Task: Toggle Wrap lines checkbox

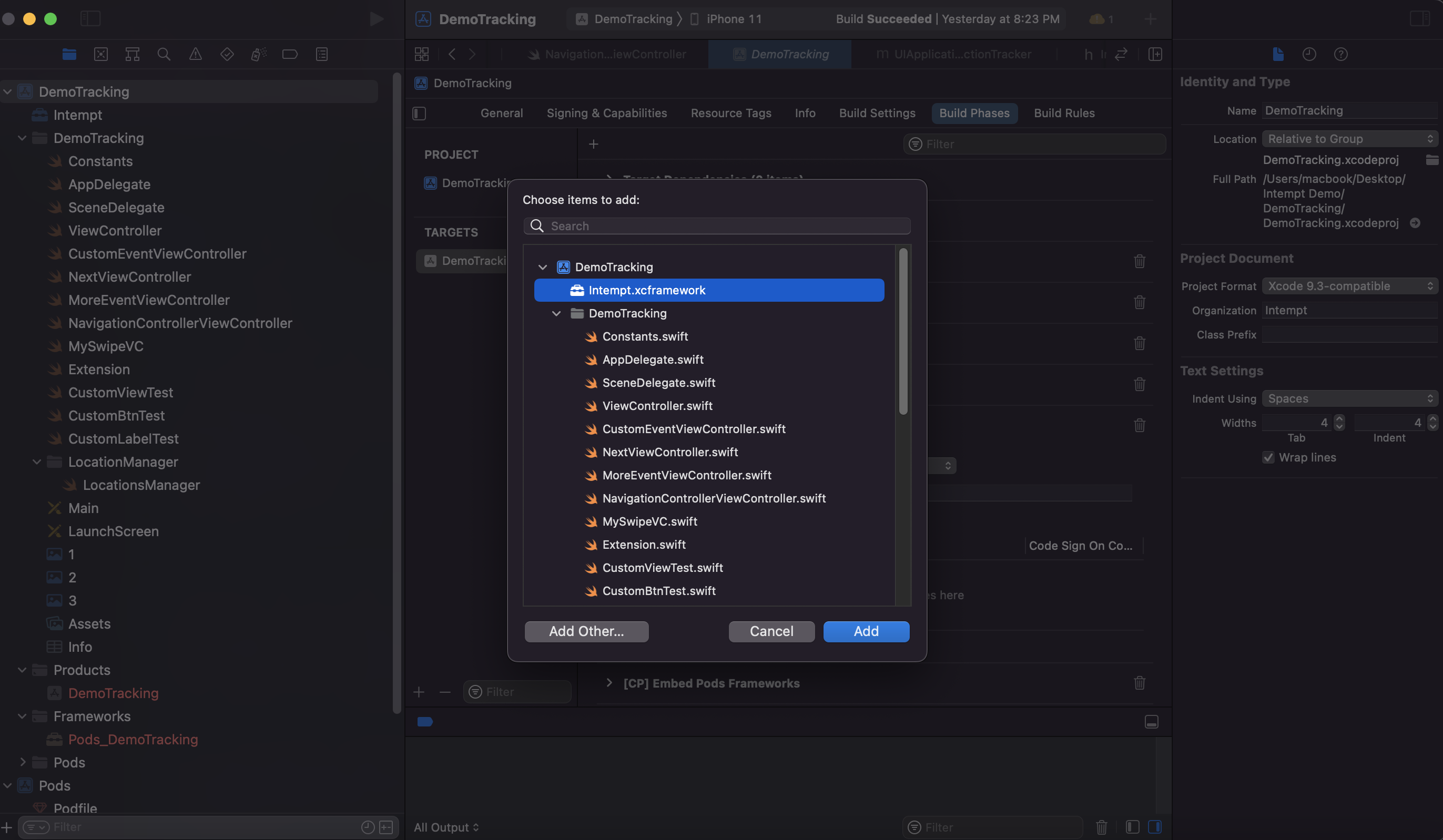Action: (1268, 457)
